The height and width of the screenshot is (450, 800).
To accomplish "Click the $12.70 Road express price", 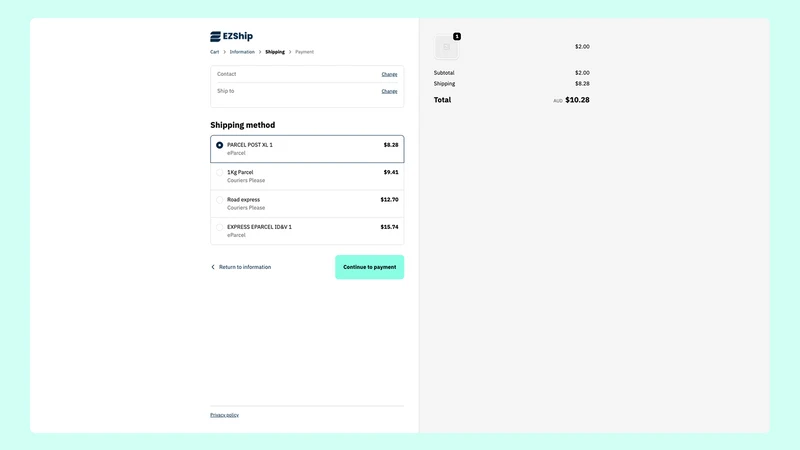I will tap(389, 199).
